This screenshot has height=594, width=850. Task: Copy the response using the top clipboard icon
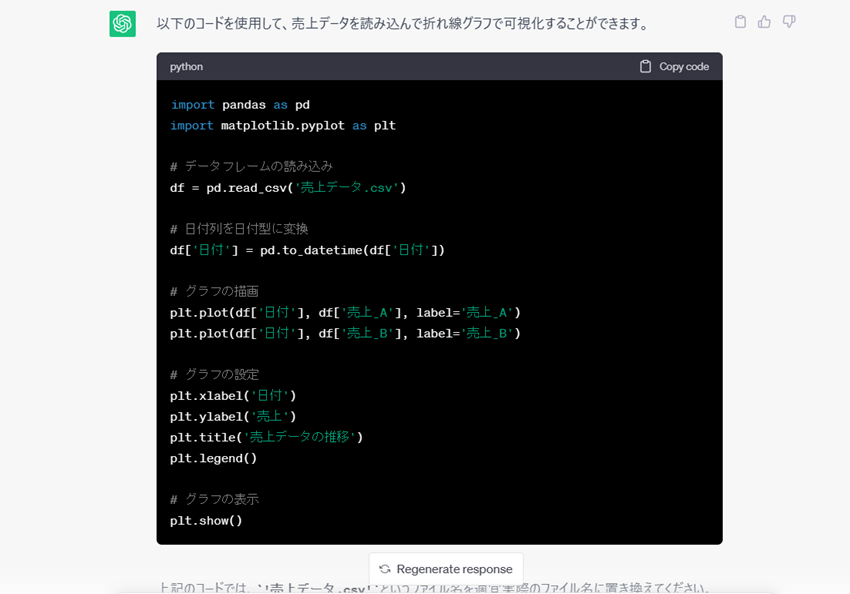(x=740, y=22)
